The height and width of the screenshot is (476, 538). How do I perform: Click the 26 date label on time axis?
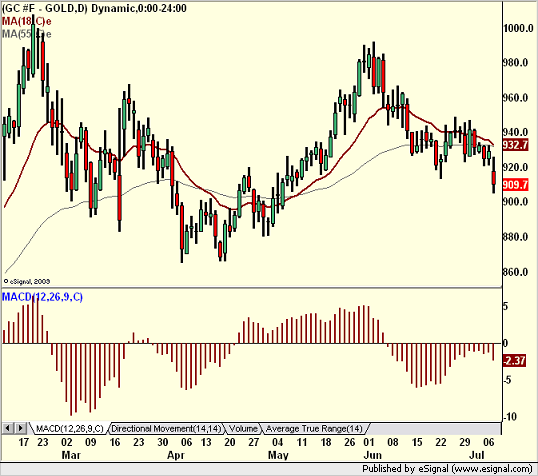350,442
